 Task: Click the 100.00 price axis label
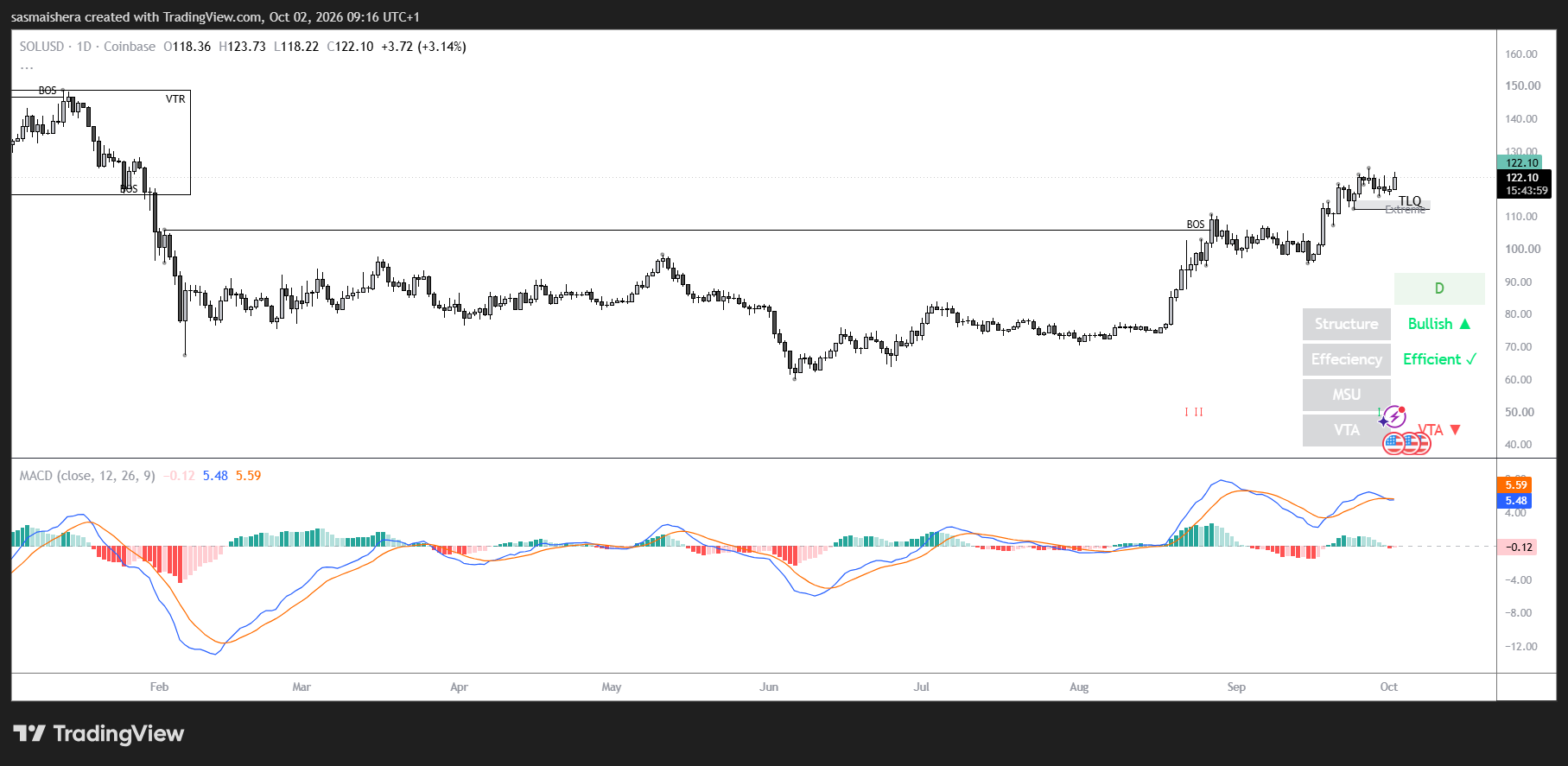1521,249
